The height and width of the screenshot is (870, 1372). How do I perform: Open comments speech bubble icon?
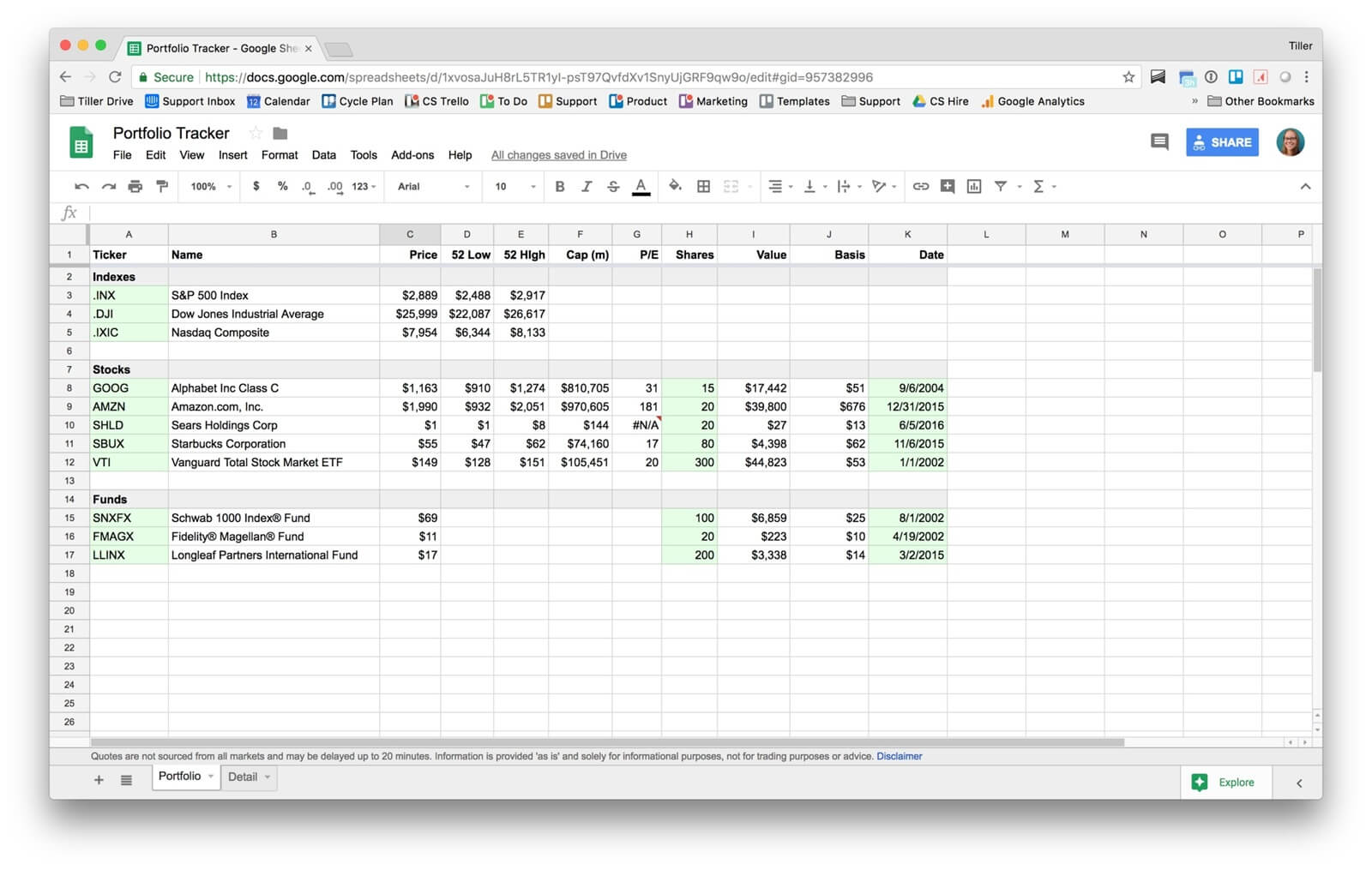[x=1159, y=142]
